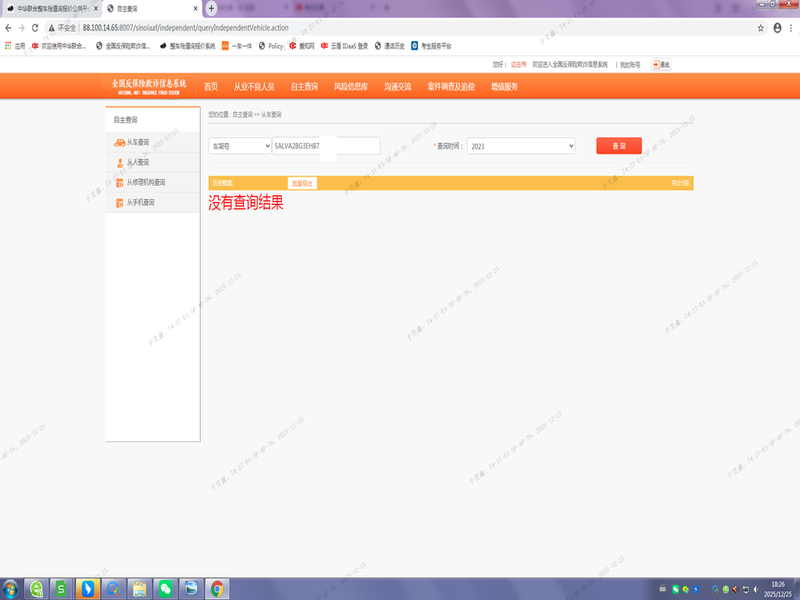
Task: Click the browser back arrow
Action: (9, 28)
